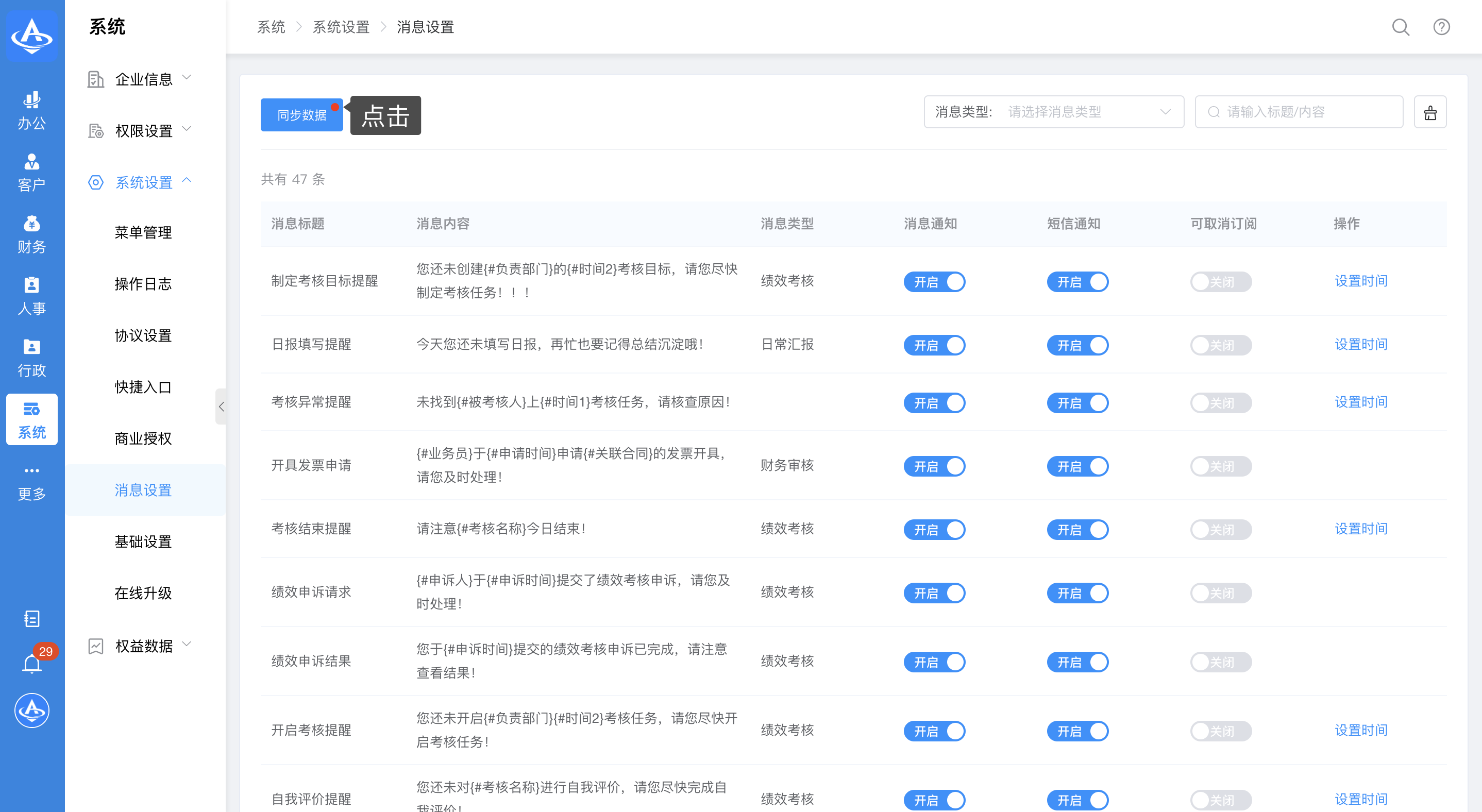The image size is (1482, 812).
Task: Expand the 权益数据 menu group
Action: pyautogui.click(x=144, y=646)
